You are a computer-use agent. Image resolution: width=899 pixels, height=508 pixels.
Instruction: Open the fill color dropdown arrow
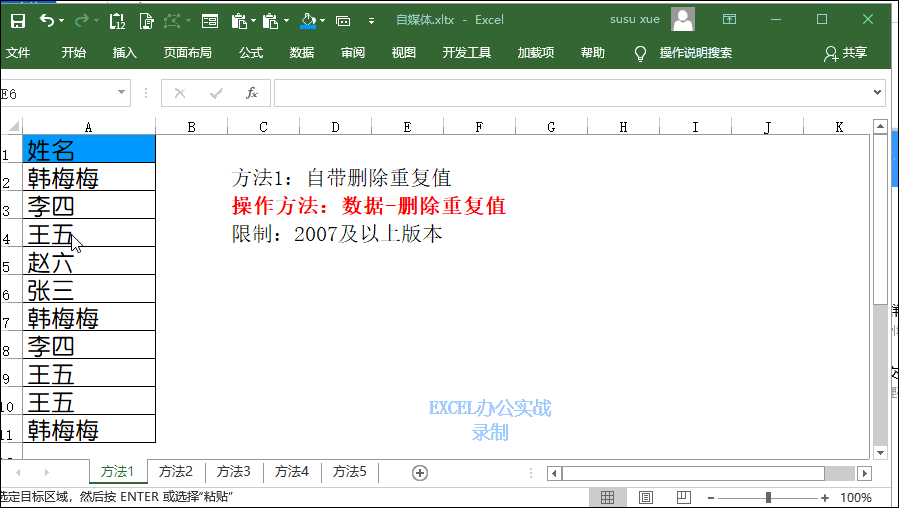[x=323, y=21]
